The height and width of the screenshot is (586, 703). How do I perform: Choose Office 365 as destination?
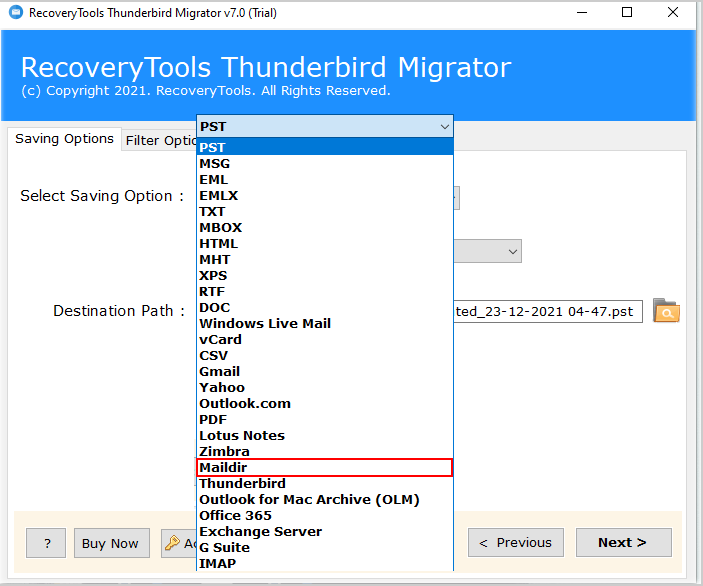coord(325,515)
